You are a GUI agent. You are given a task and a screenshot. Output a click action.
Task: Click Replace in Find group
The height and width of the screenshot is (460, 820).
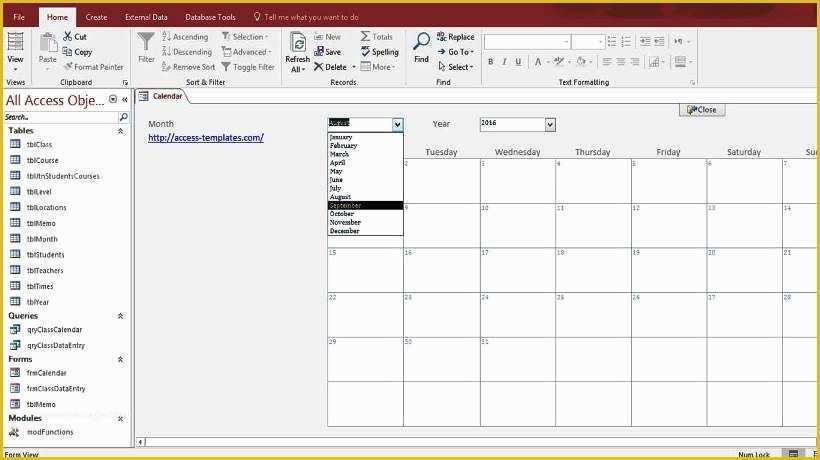point(455,37)
